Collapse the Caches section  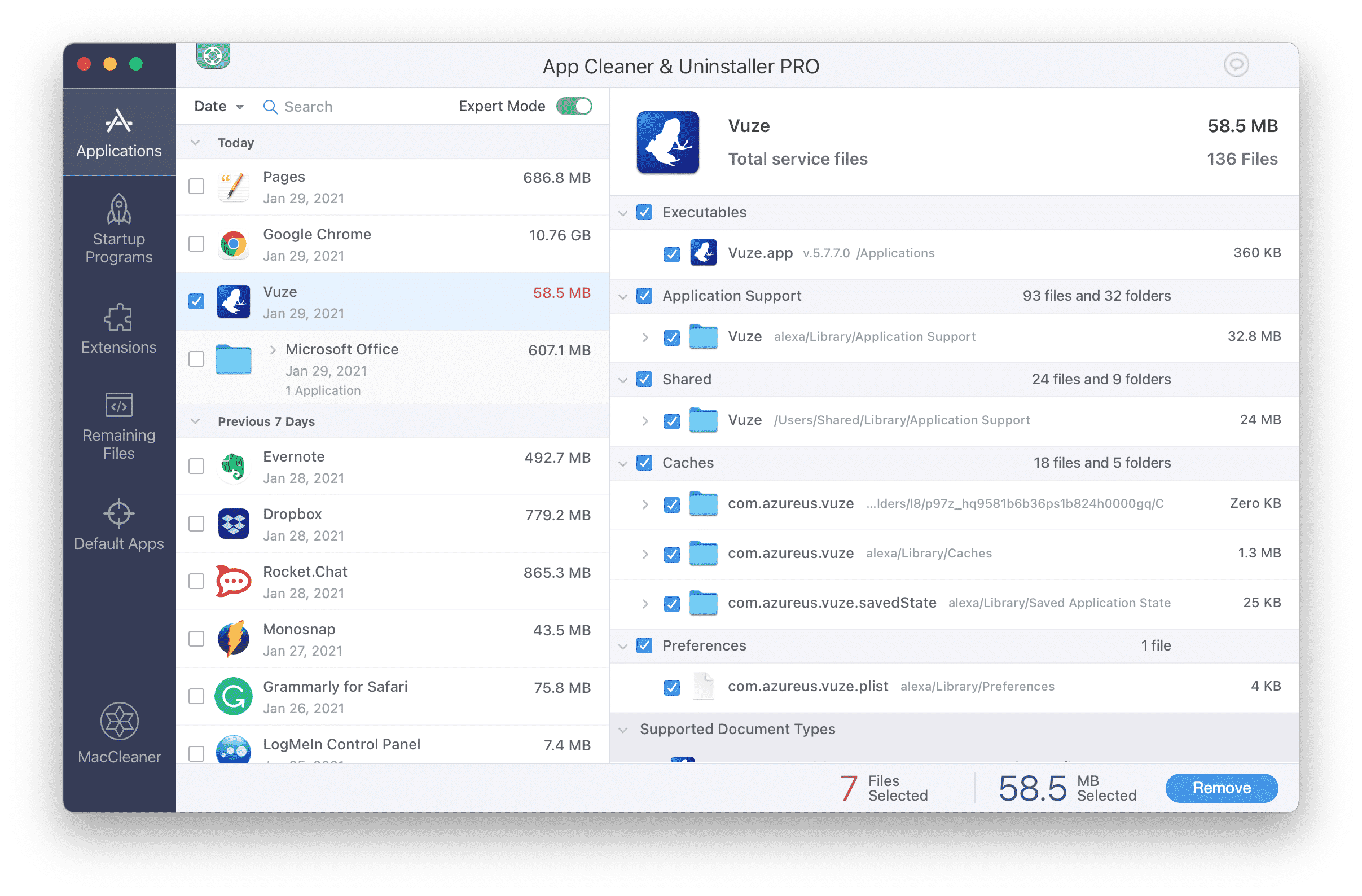(625, 462)
